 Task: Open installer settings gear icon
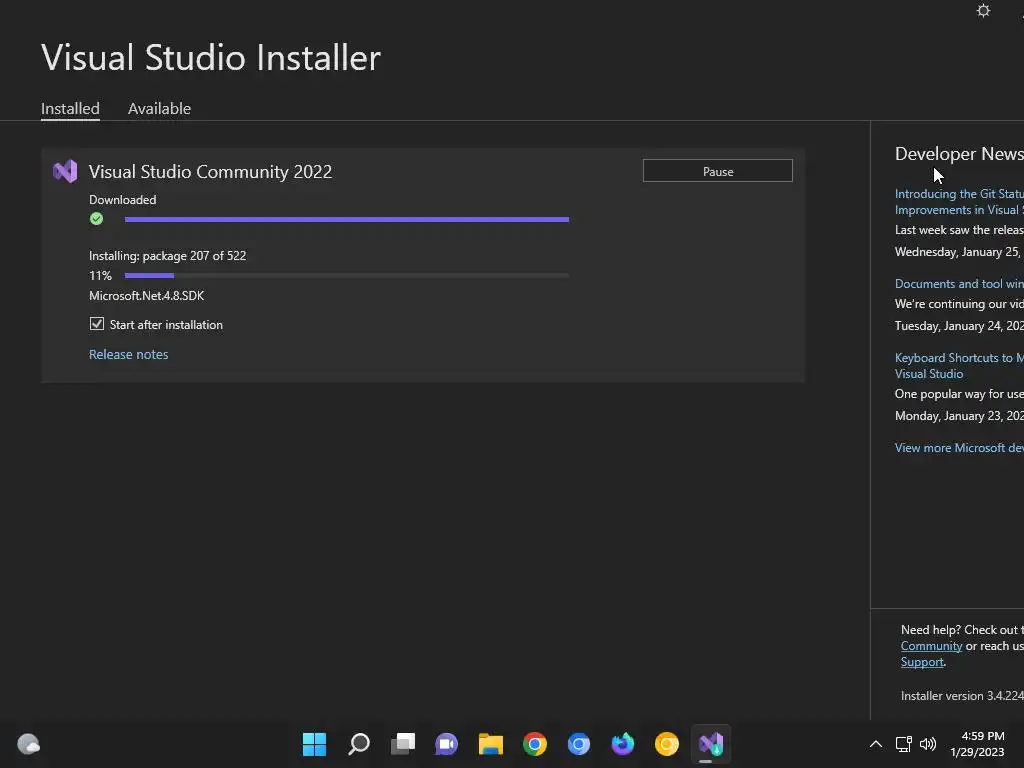point(983,11)
